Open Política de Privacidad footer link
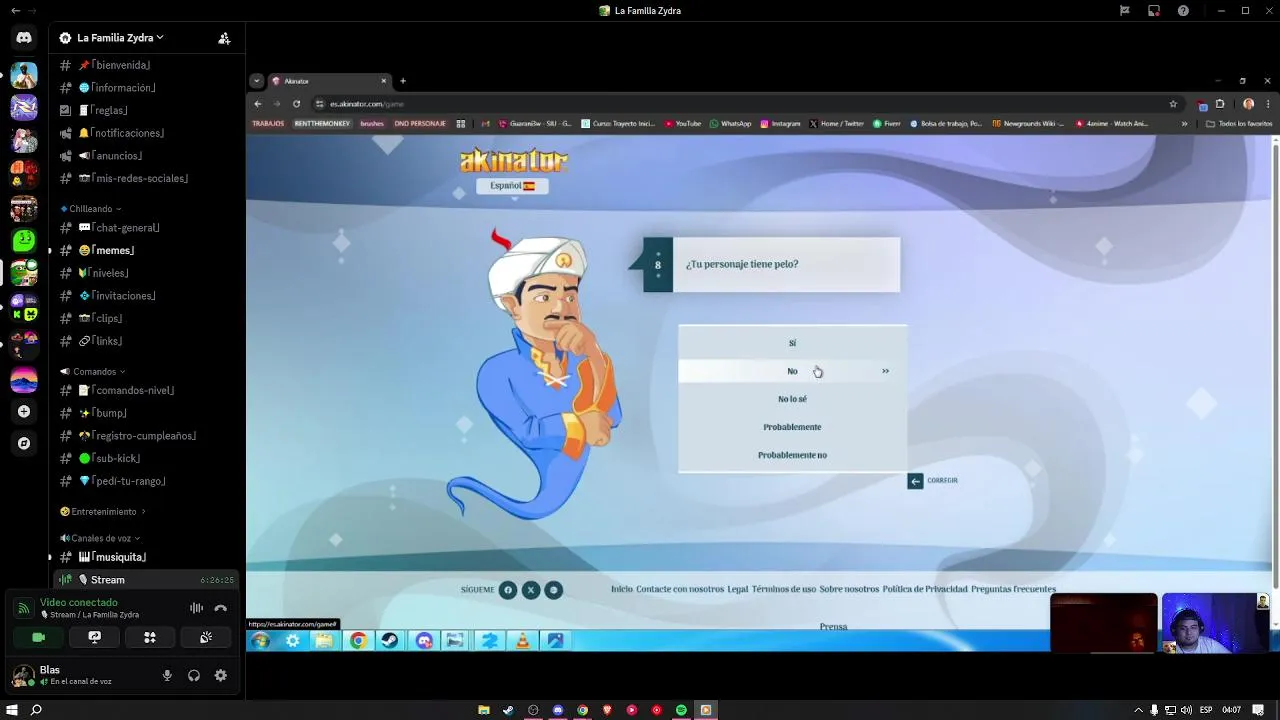 [925, 589]
